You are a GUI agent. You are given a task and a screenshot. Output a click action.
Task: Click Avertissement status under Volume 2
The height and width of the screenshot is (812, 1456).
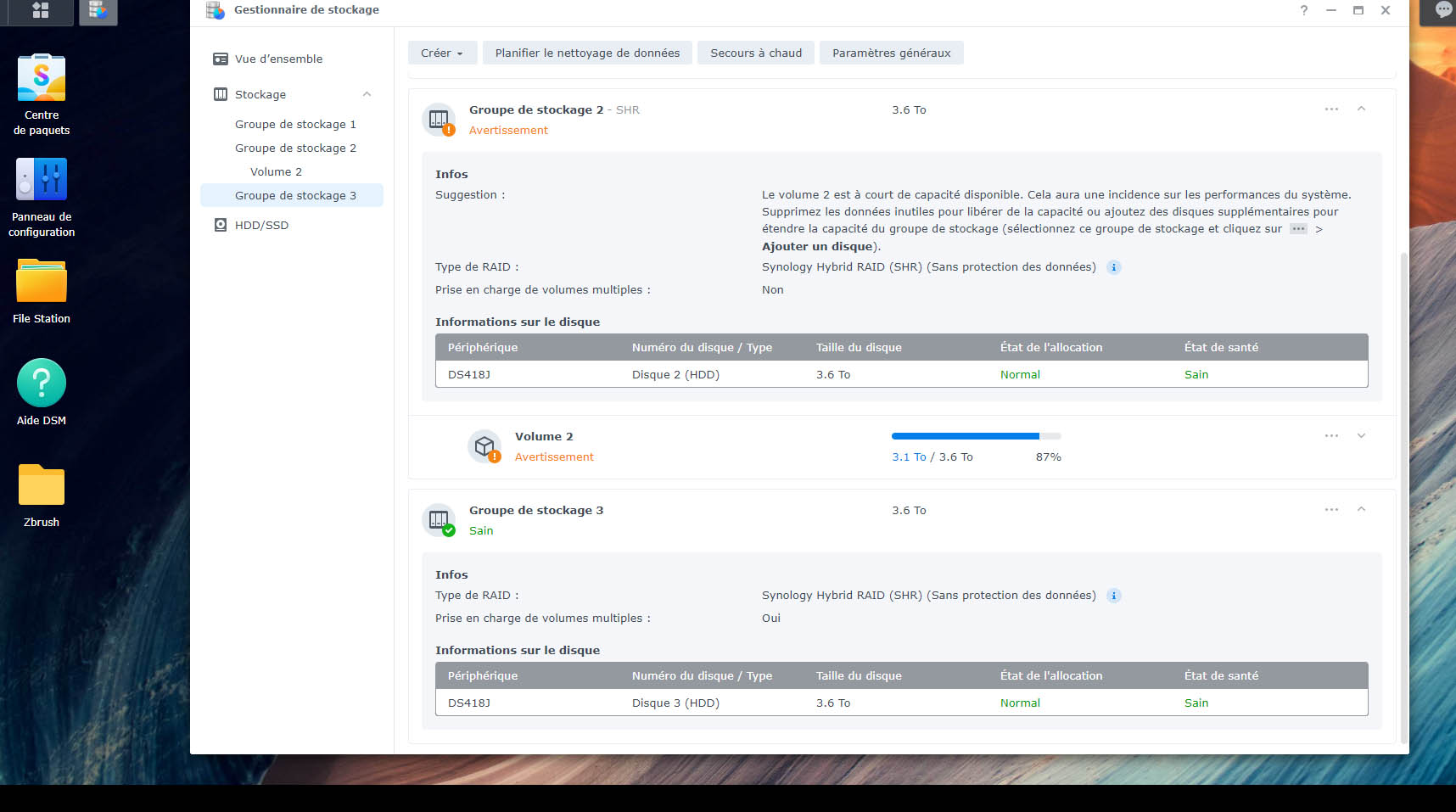click(554, 456)
